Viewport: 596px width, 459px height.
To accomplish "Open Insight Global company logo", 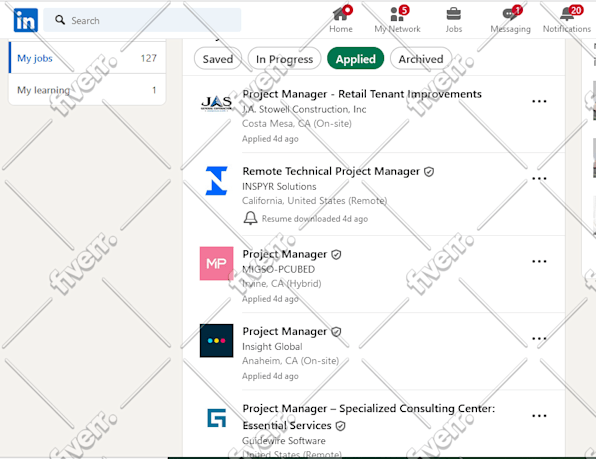I will (216, 340).
